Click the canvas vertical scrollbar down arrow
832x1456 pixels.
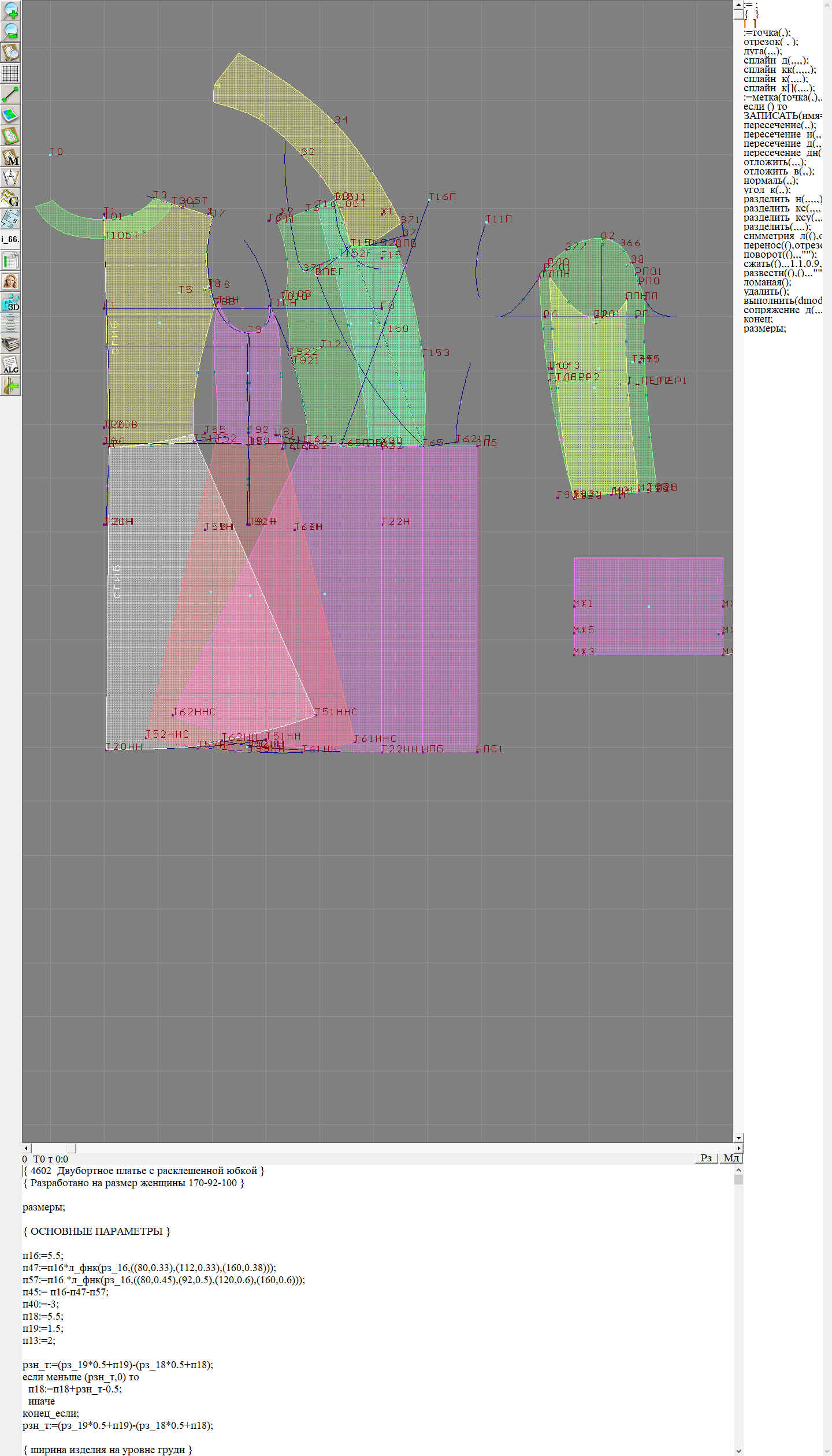pos(738,1138)
